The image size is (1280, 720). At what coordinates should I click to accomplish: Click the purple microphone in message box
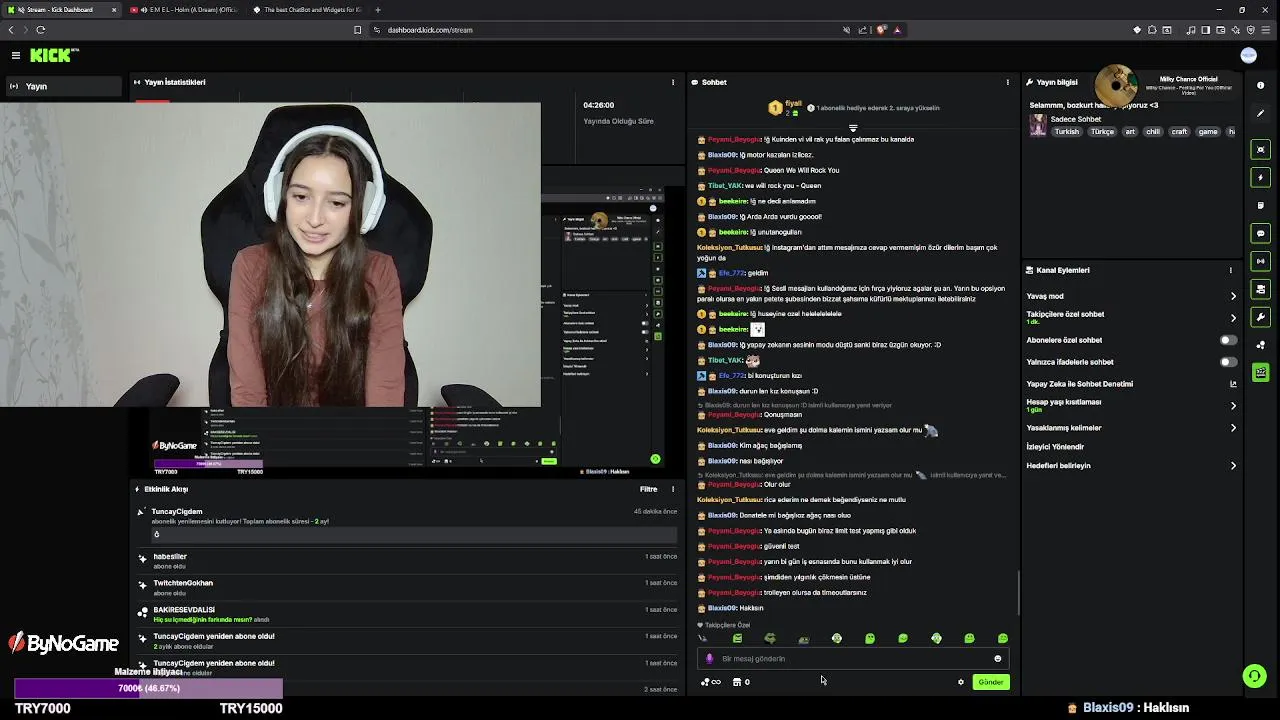click(x=710, y=658)
